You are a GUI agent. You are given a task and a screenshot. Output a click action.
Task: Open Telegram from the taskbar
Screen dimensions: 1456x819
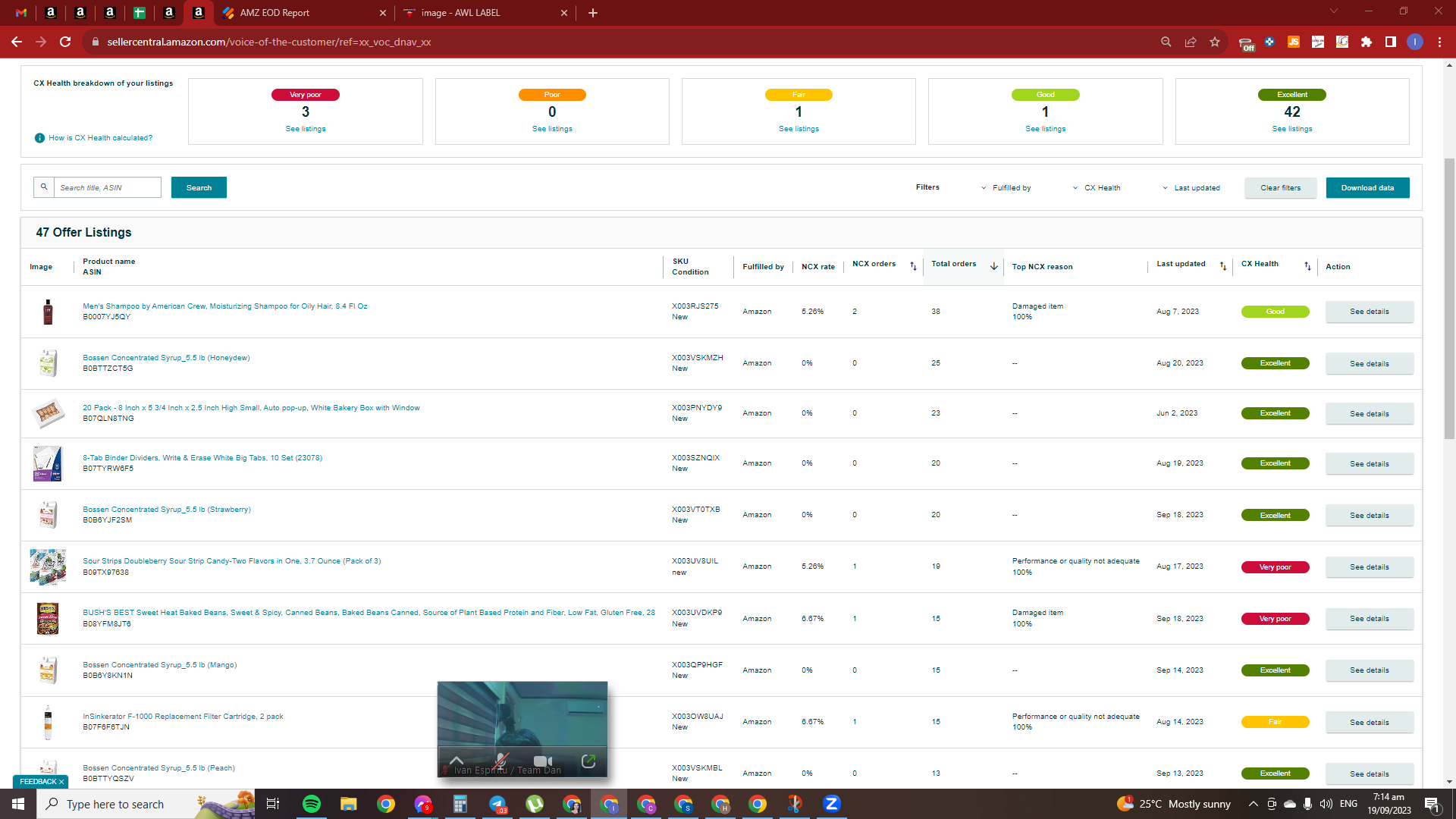point(497,804)
